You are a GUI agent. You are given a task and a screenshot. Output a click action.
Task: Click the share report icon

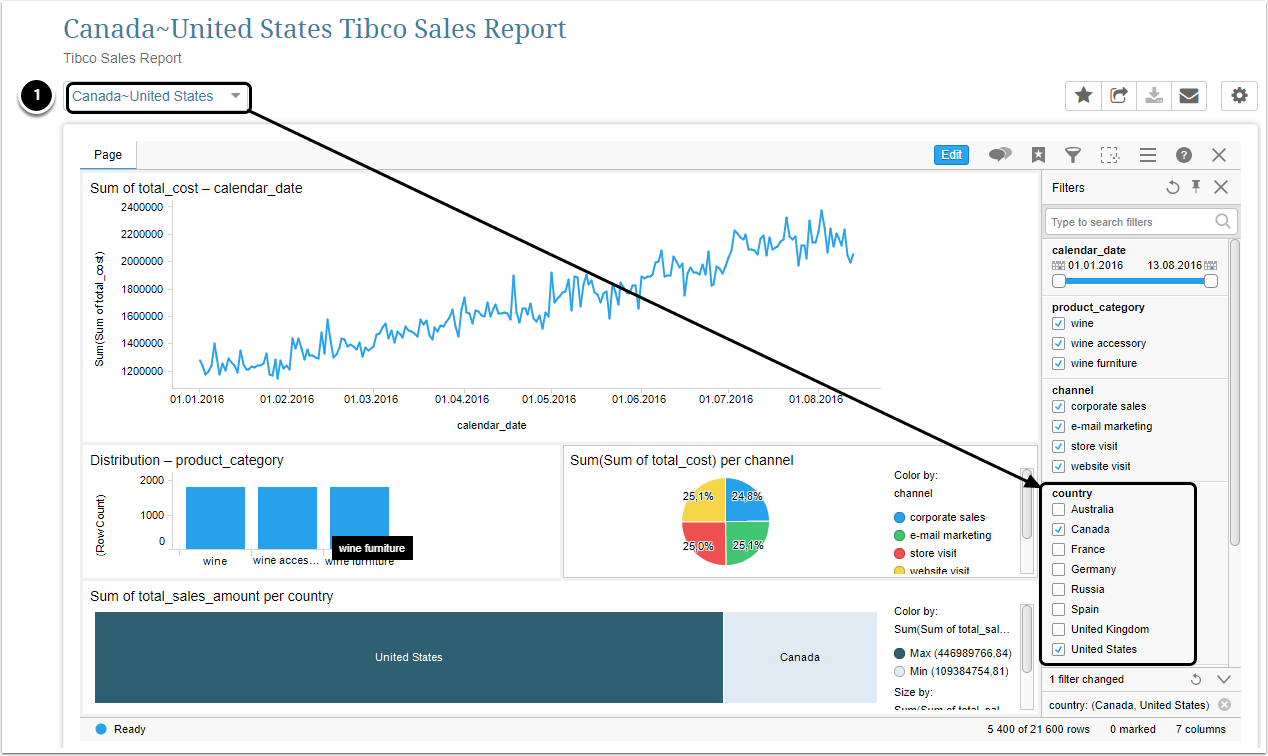click(1119, 96)
